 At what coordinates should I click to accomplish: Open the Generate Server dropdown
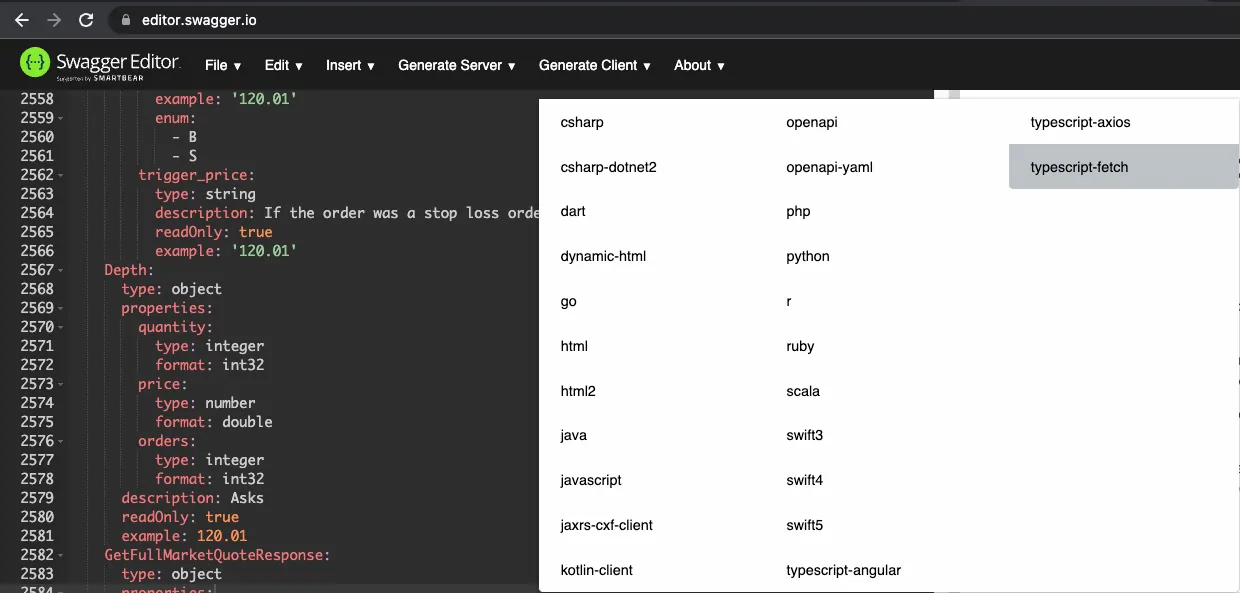(x=456, y=65)
